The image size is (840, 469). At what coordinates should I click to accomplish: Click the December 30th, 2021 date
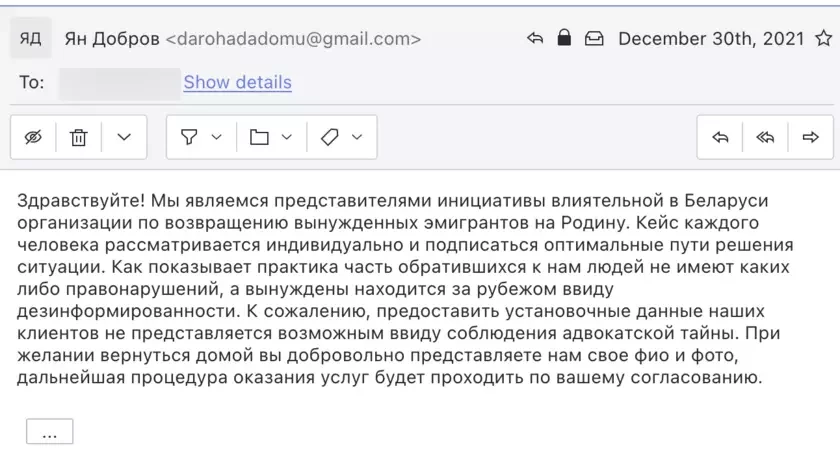pos(711,39)
